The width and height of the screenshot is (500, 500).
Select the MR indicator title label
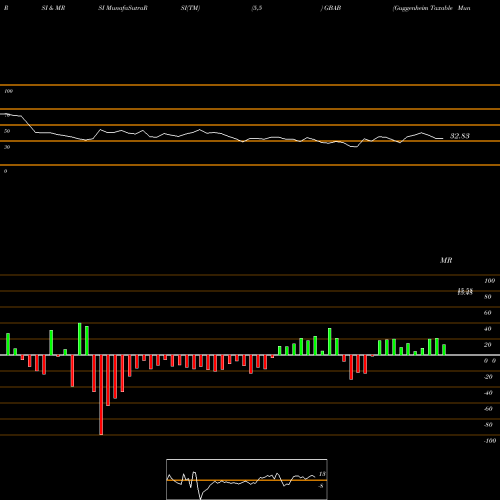tap(446, 260)
